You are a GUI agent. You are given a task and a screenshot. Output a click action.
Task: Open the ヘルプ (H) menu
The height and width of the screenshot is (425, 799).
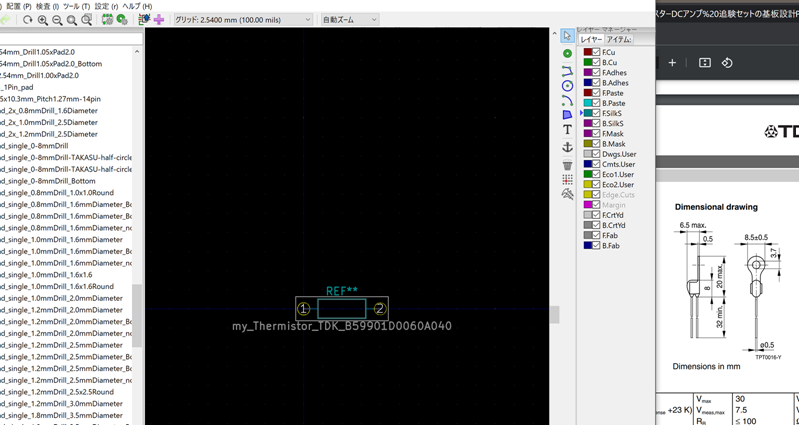click(137, 6)
